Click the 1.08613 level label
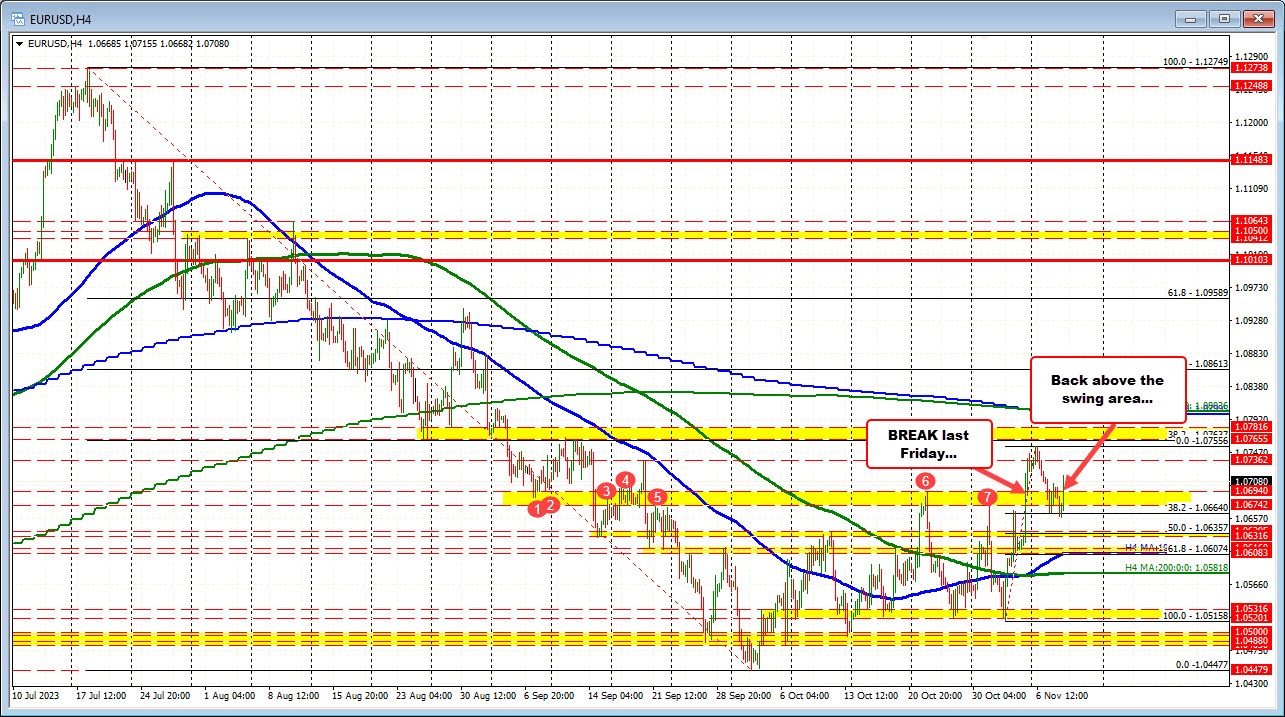This screenshot has width=1285, height=717. pyautogui.click(x=1210, y=365)
